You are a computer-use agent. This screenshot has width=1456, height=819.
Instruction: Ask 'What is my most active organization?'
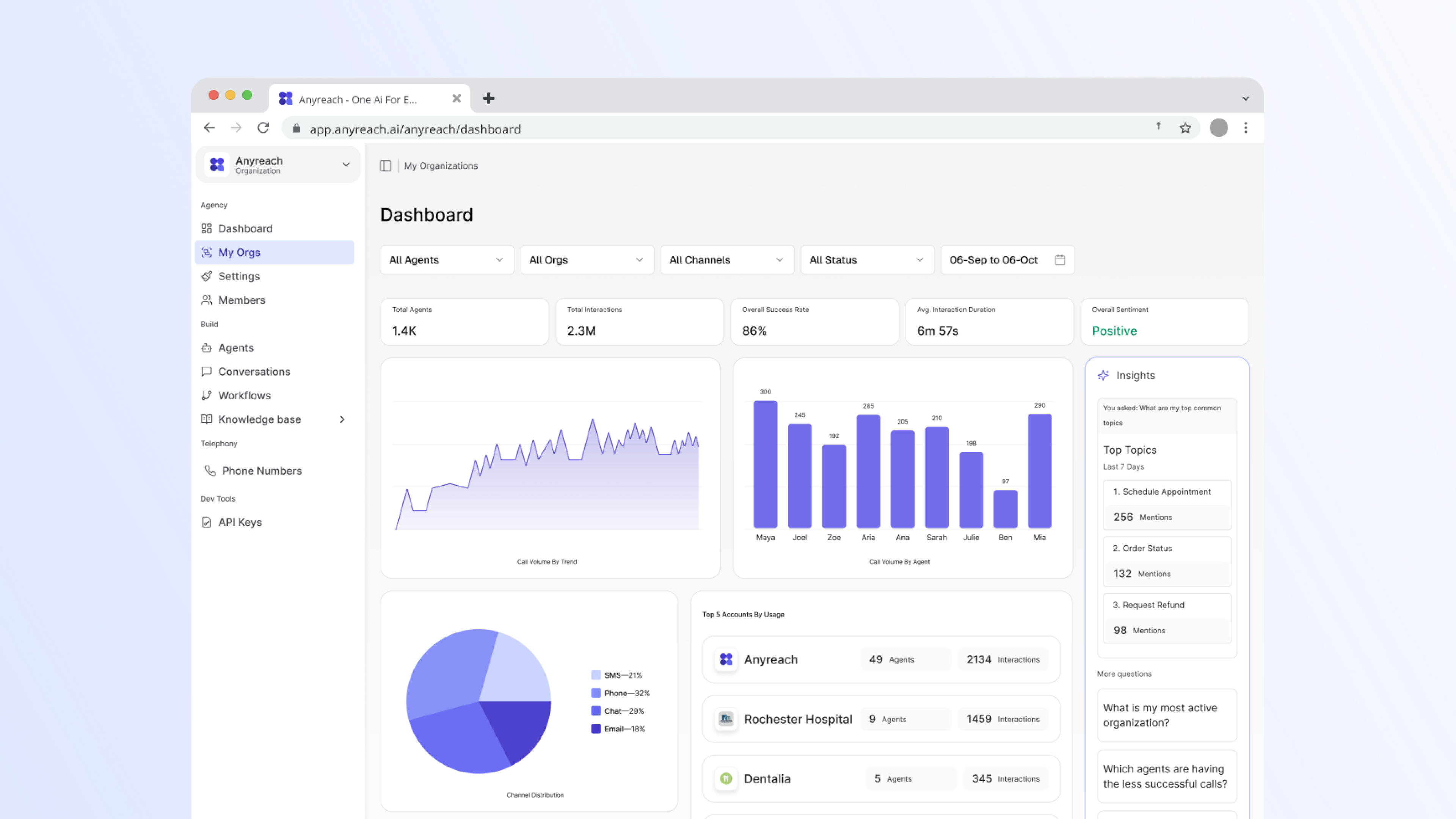point(1167,715)
